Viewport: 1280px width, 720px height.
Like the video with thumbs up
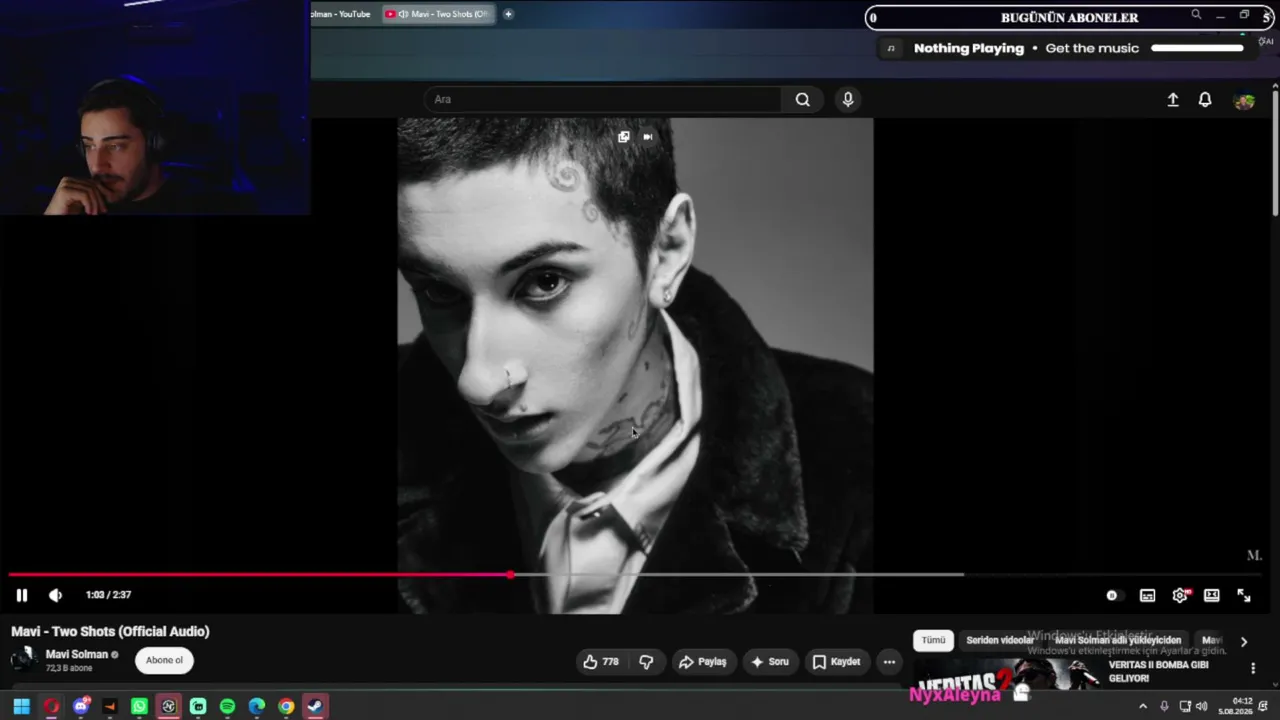pyautogui.click(x=601, y=661)
